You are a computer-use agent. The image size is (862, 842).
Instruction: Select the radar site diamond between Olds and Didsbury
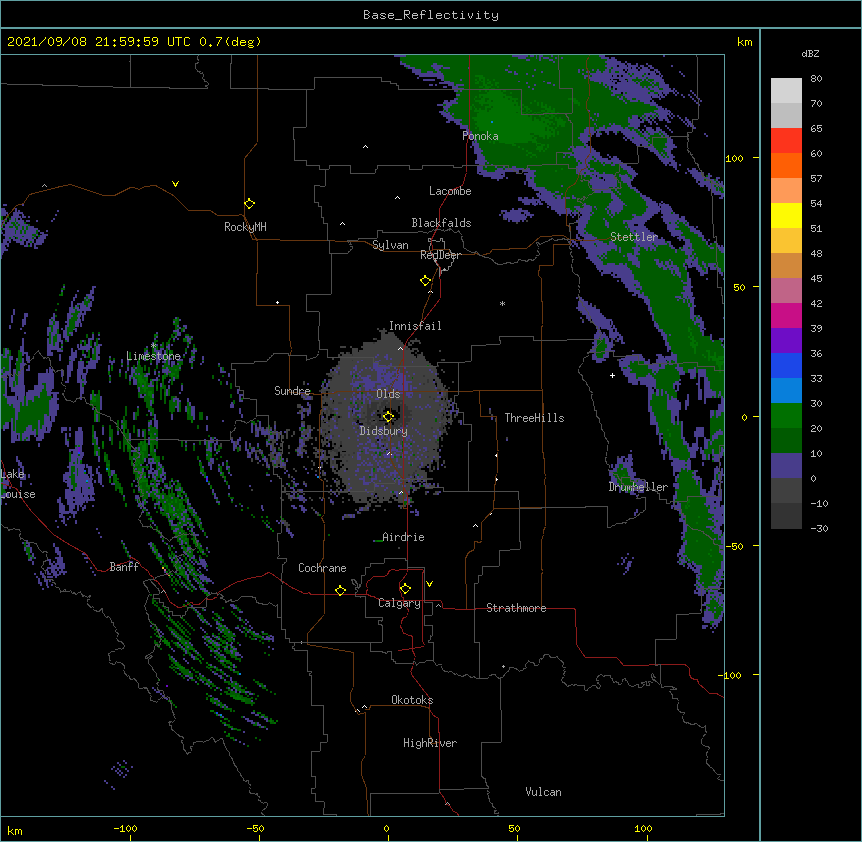(388, 417)
